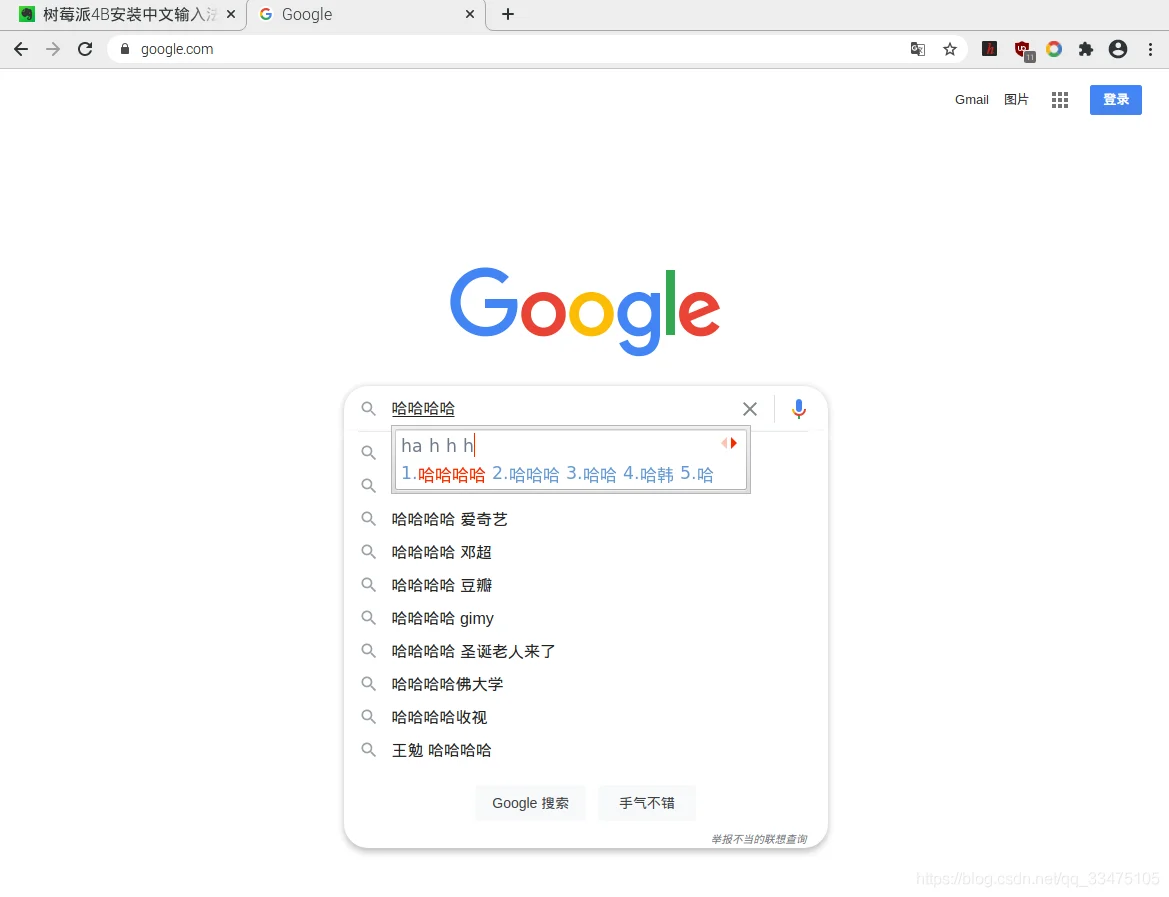
Task: Select suggestion 王勉 哈哈哈哈
Action: point(585,750)
